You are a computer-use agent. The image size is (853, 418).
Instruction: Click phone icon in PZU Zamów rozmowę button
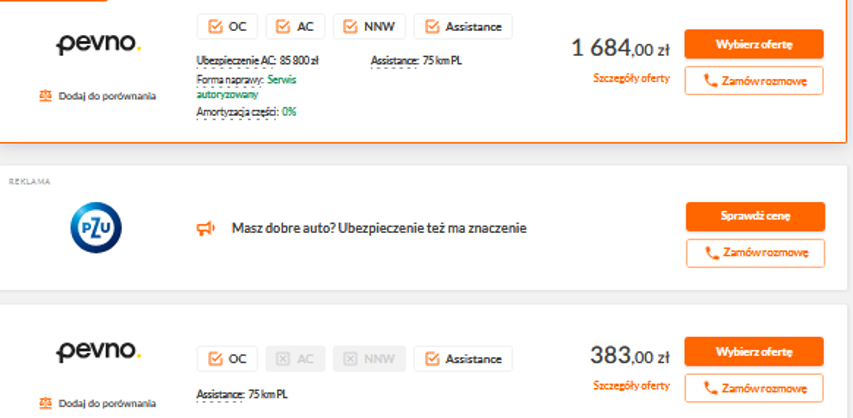pos(712,253)
